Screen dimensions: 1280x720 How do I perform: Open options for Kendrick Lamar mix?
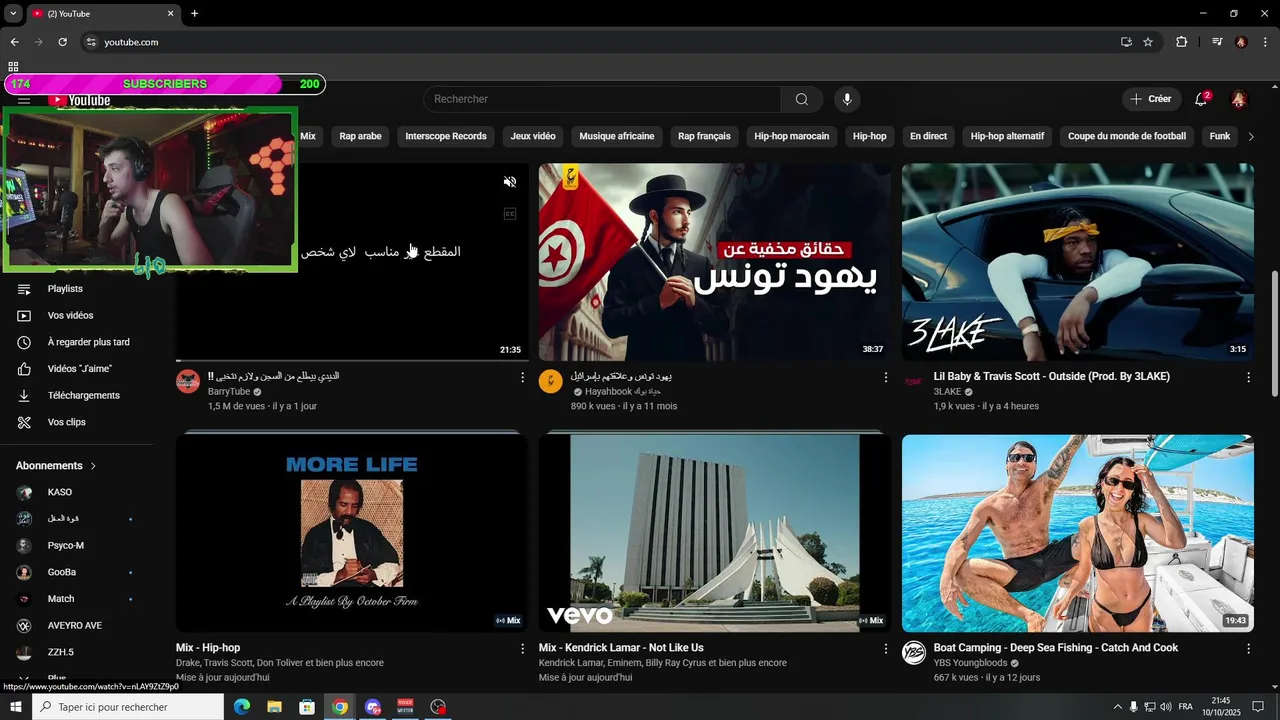coord(885,649)
